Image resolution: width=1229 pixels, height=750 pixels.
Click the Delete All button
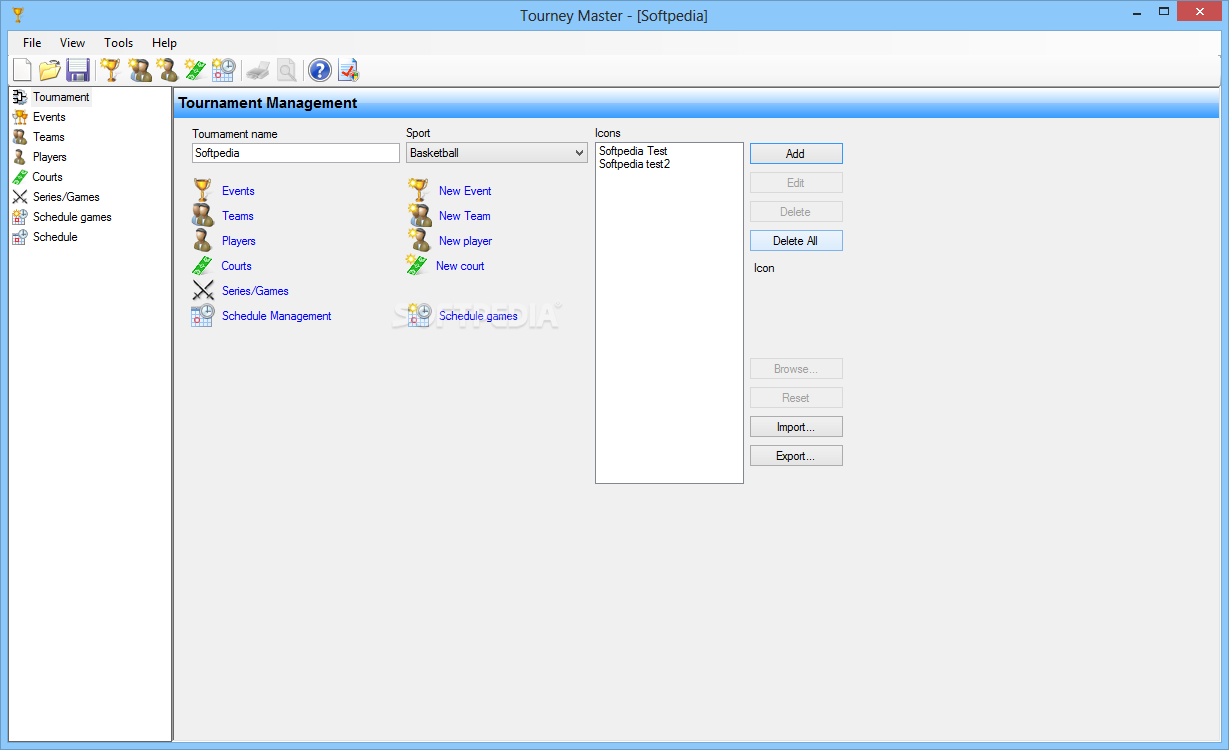tap(796, 241)
